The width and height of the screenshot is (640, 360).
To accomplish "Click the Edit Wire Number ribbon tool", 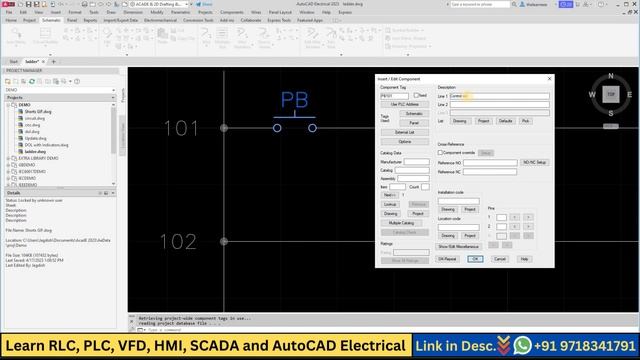I will coord(312,38).
